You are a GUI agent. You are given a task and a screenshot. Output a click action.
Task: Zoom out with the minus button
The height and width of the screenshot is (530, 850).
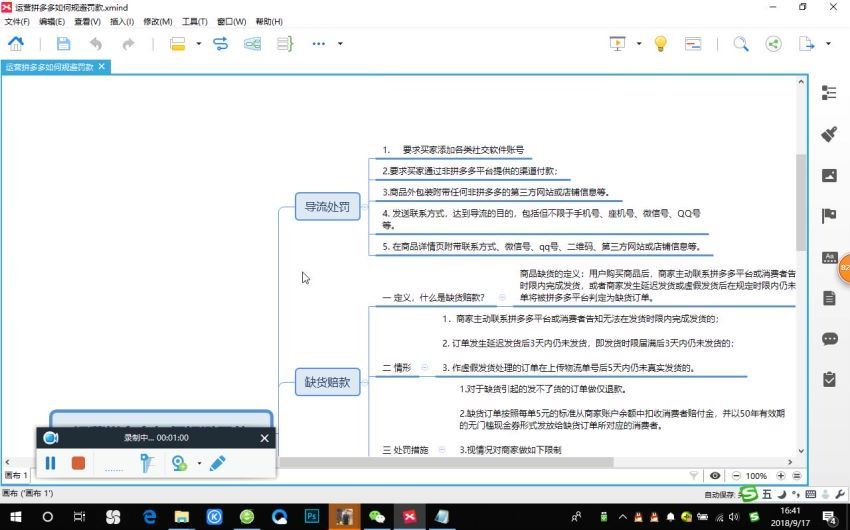coord(736,475)
